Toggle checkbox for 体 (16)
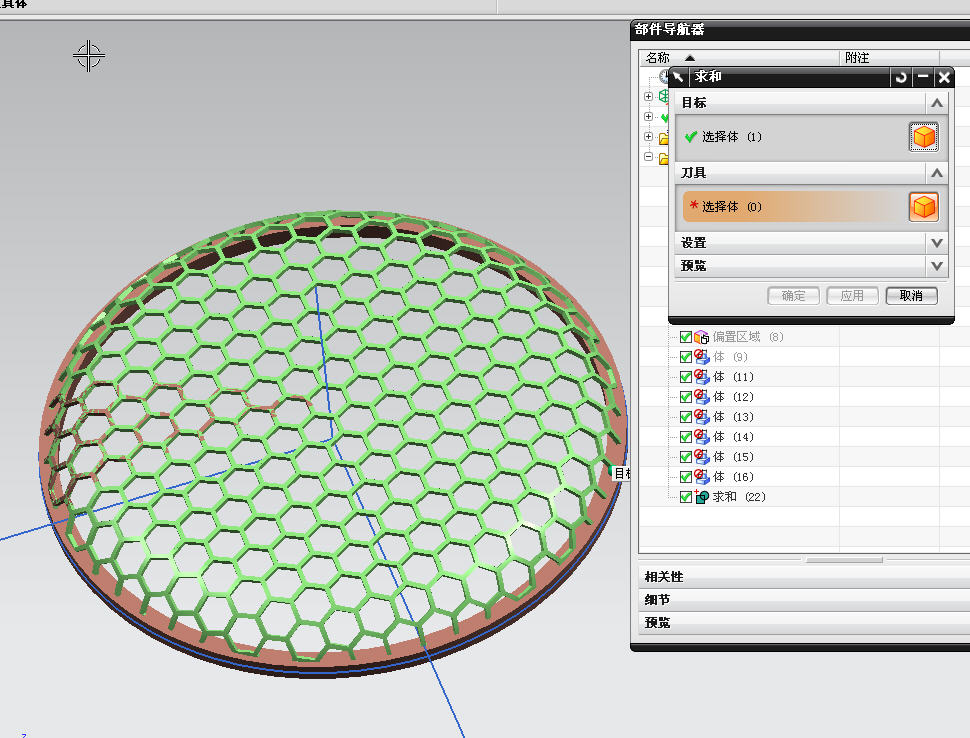970x738 pixels. coord(685,477)
